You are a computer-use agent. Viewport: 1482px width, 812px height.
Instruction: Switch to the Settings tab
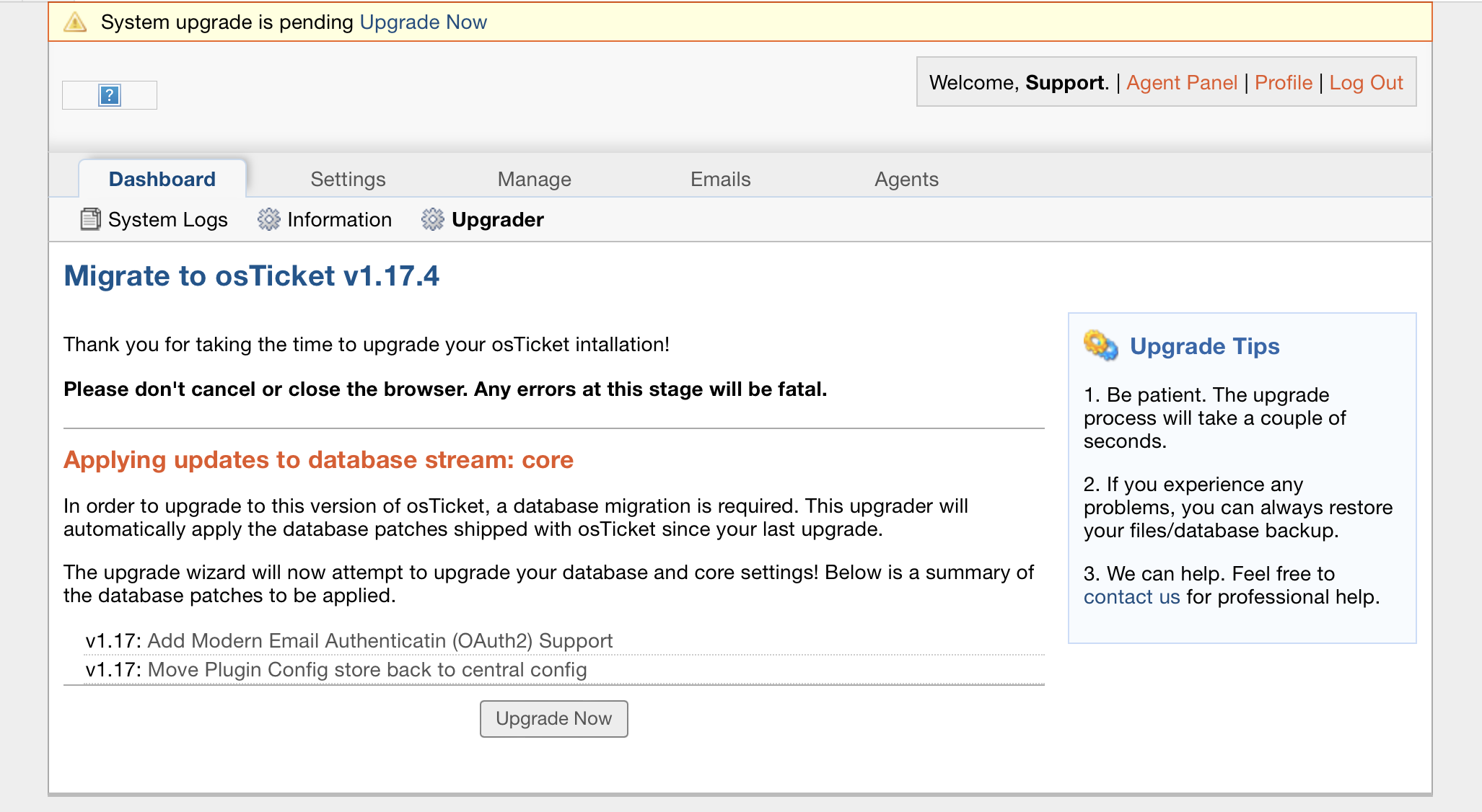pos(348,179)
